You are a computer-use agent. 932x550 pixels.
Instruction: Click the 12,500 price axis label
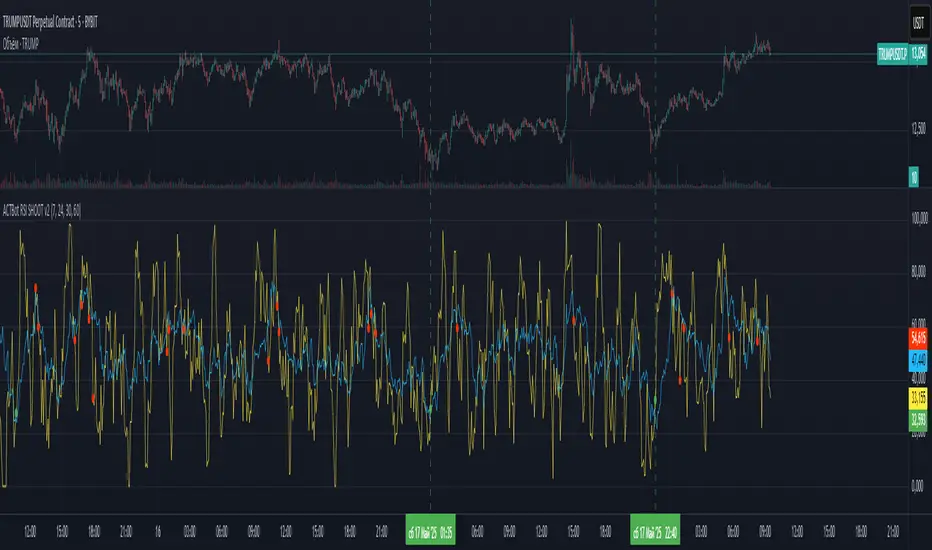(918, 128)
